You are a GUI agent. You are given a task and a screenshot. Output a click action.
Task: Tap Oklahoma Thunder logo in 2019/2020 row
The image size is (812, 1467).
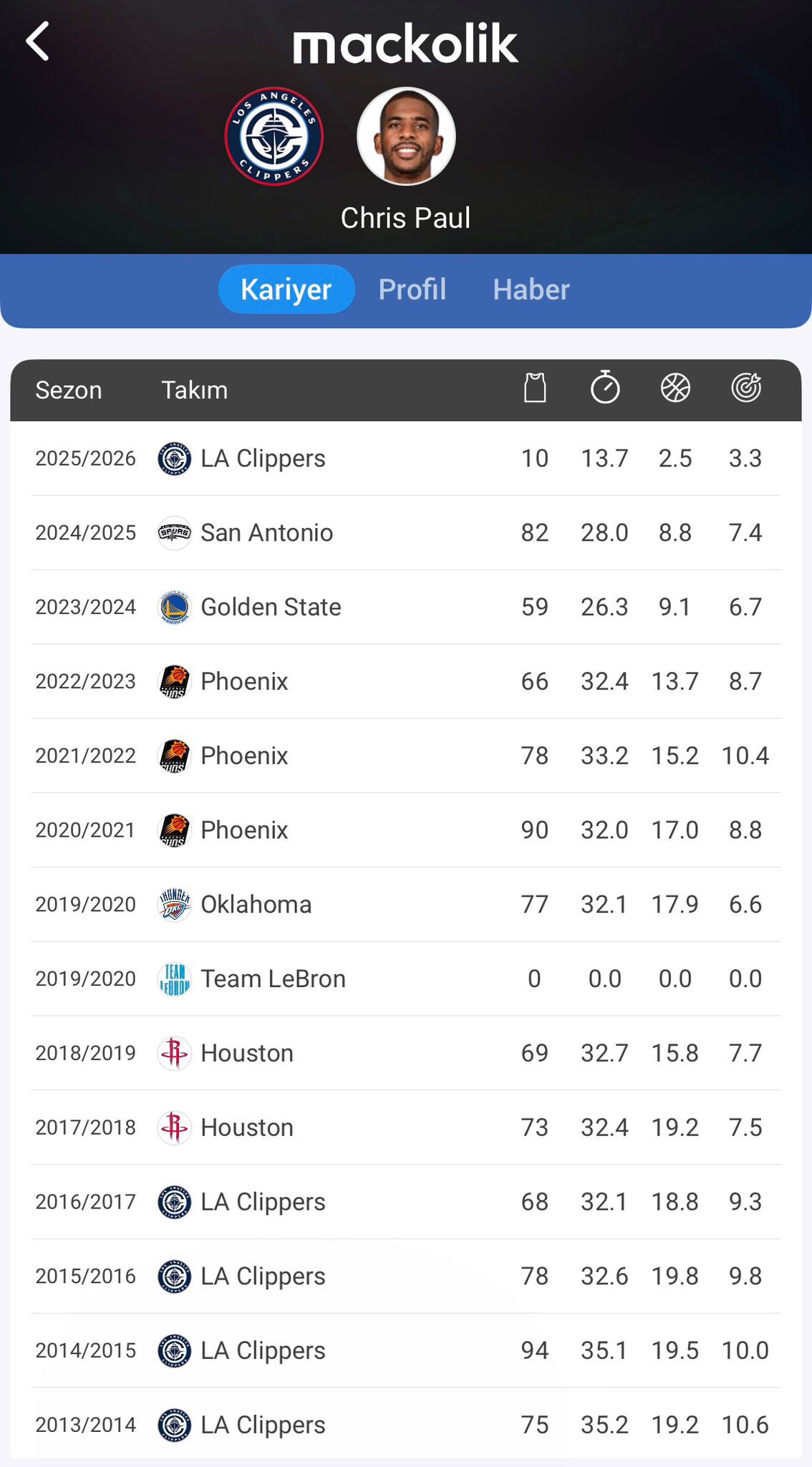coord(174,905)
